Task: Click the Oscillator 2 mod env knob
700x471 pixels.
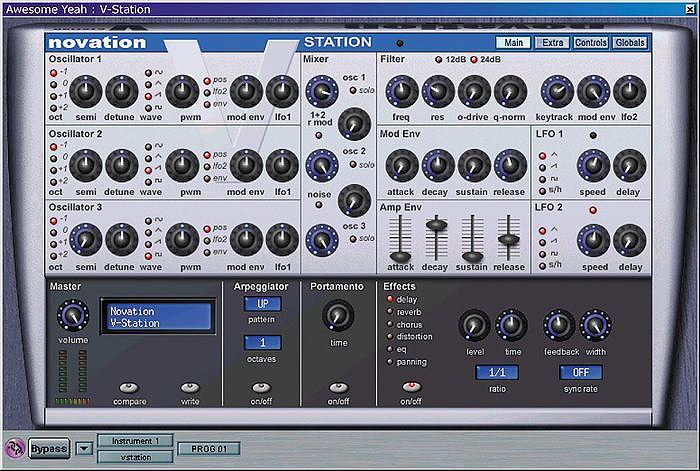Action: (246, 166)
